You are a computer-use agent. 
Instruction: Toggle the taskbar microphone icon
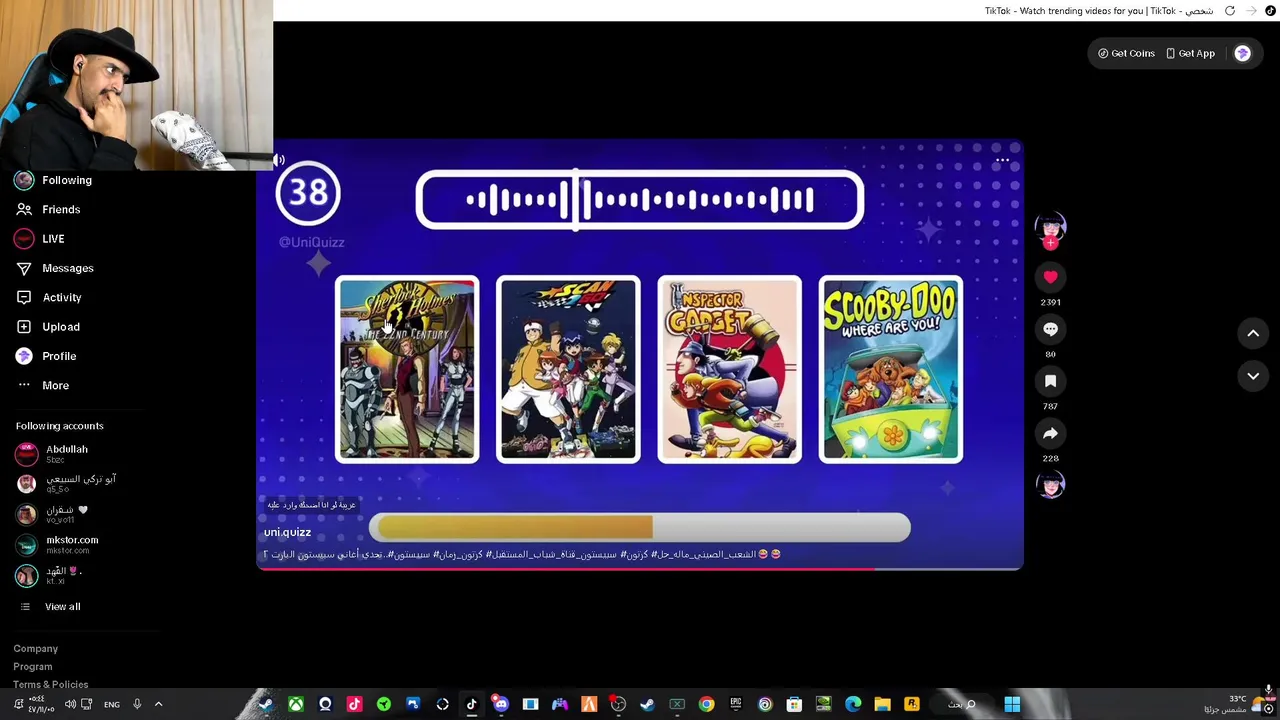[137, 704]
